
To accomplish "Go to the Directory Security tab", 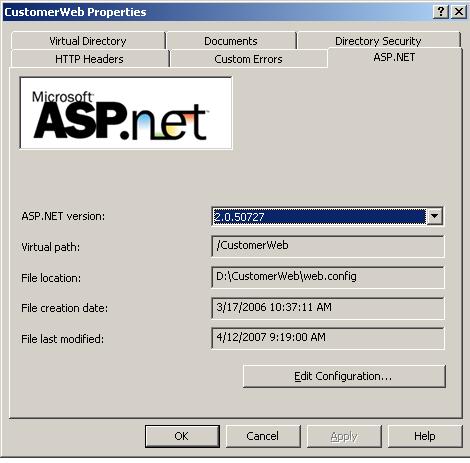I will click(378, 41).
